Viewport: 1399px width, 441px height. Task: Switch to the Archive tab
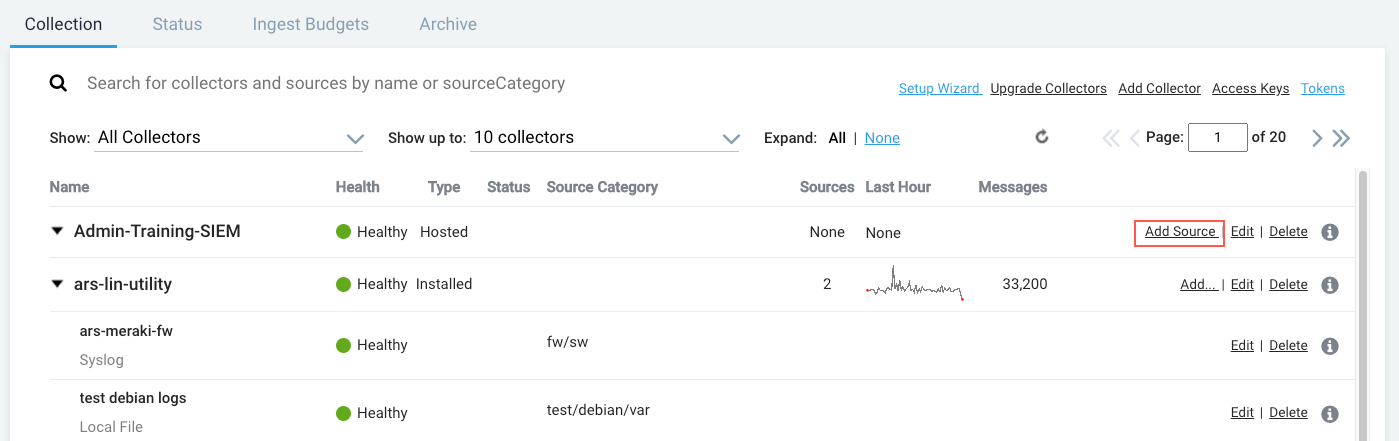coord(448,24)
